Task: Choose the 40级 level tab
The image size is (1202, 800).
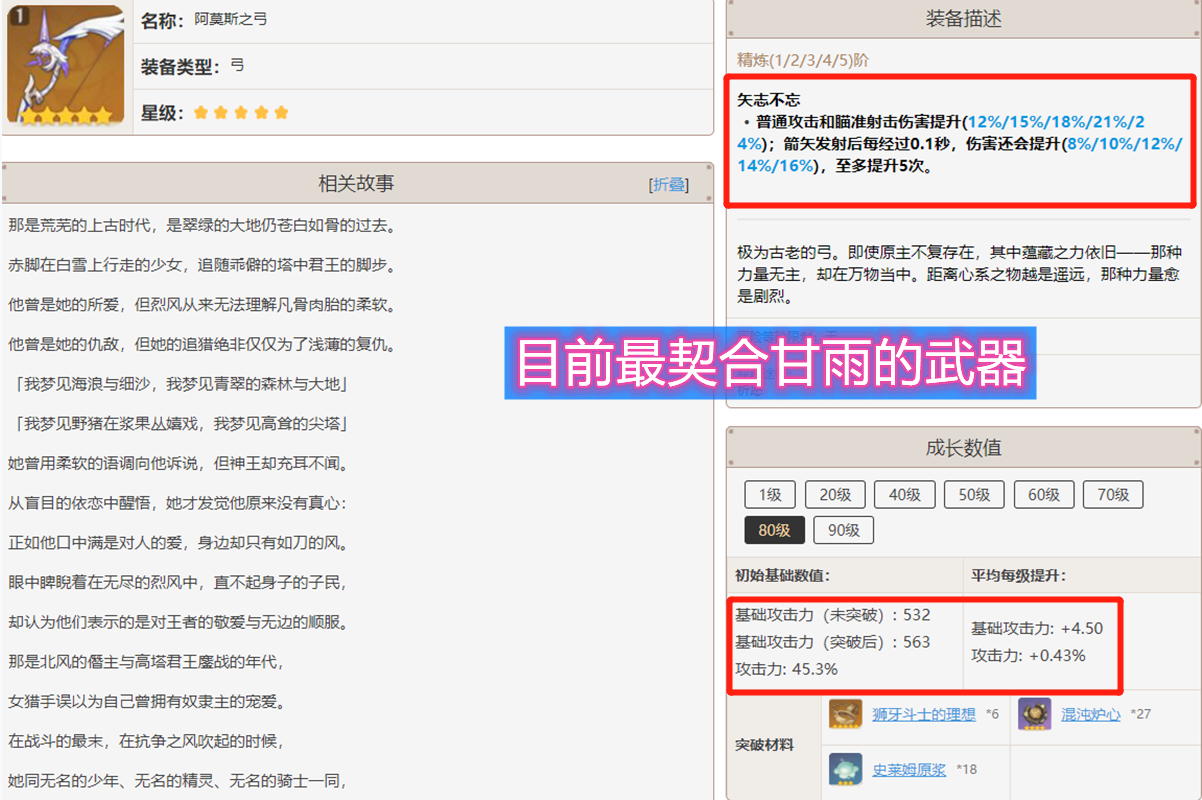Action: click(x=904, y=494)
